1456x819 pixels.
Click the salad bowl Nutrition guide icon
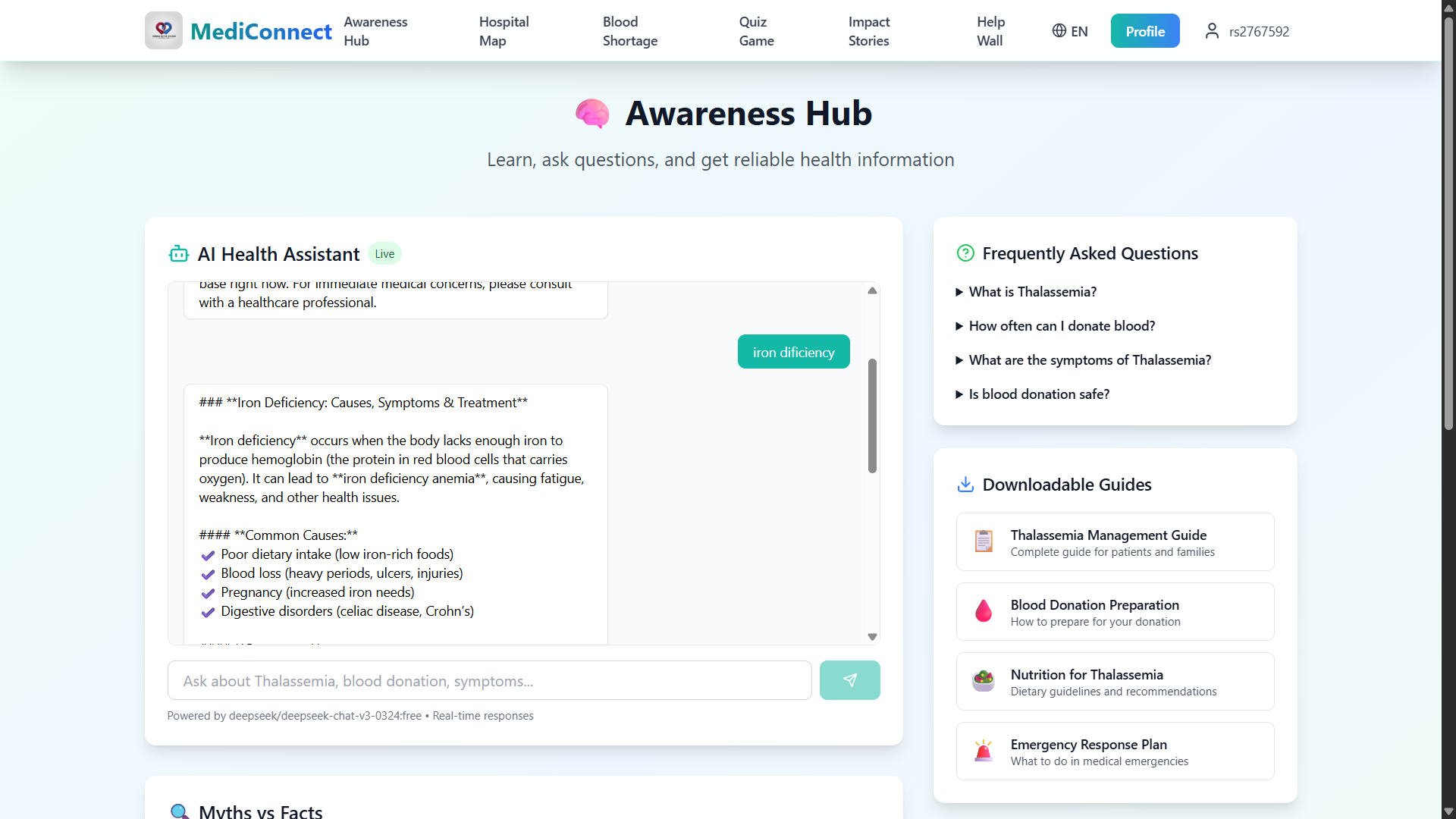coord(984,681)
